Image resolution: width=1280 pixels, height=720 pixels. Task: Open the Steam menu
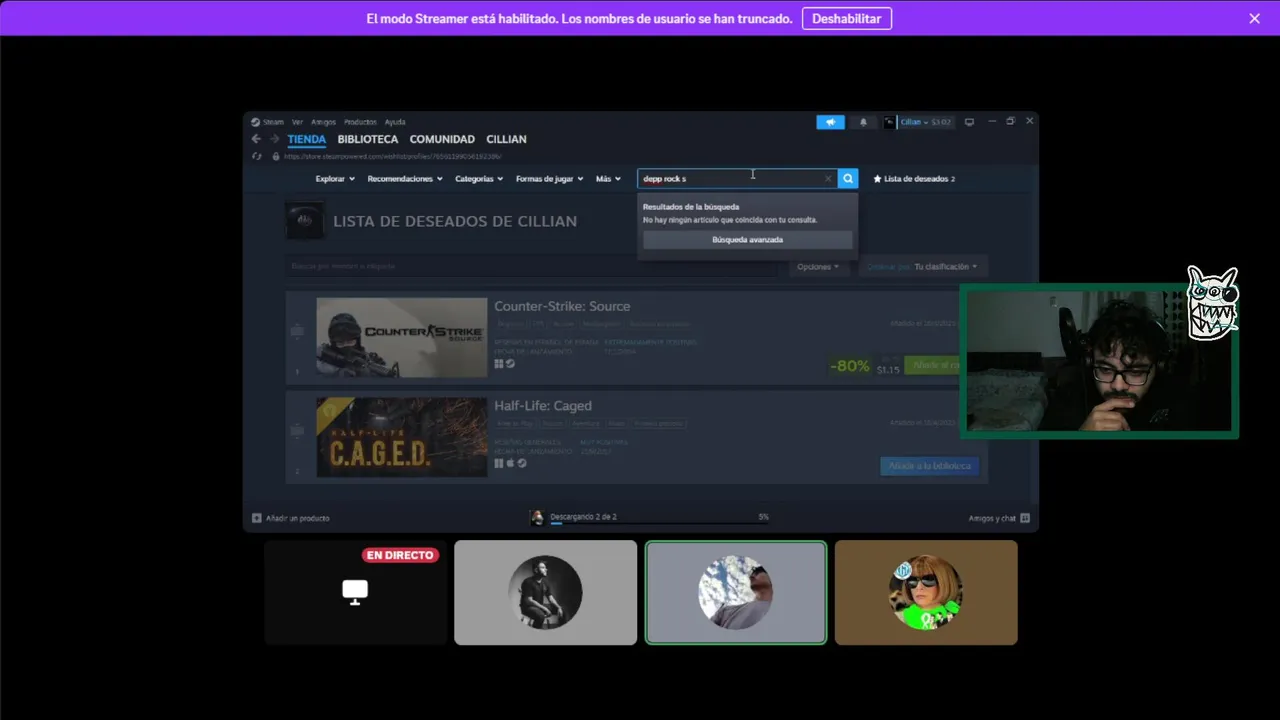(273, 122)
